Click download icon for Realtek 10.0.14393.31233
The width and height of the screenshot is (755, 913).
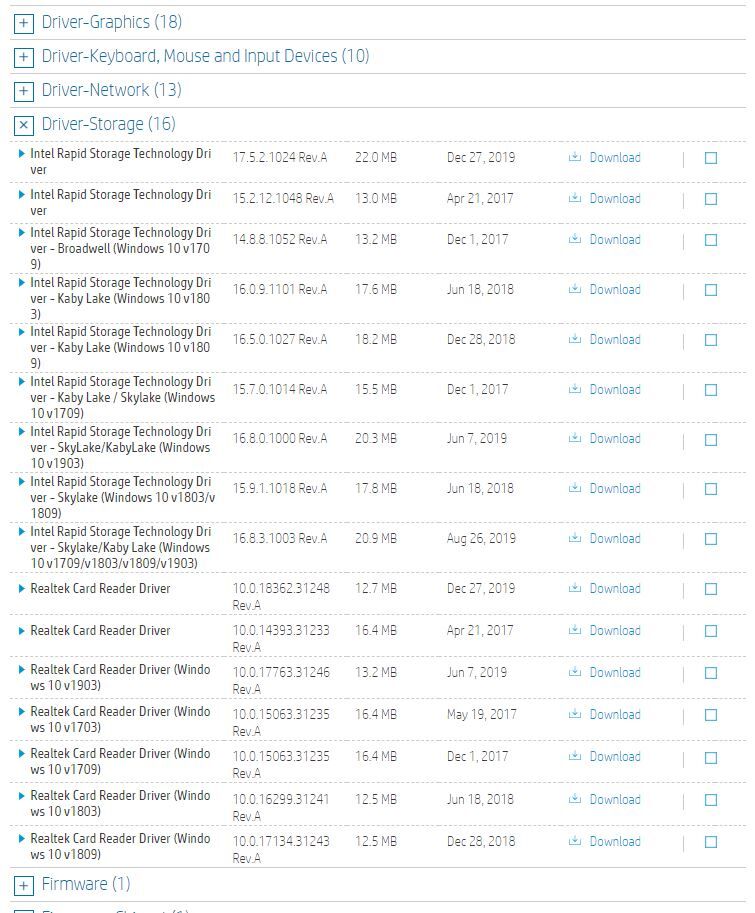tap(575, 629)
